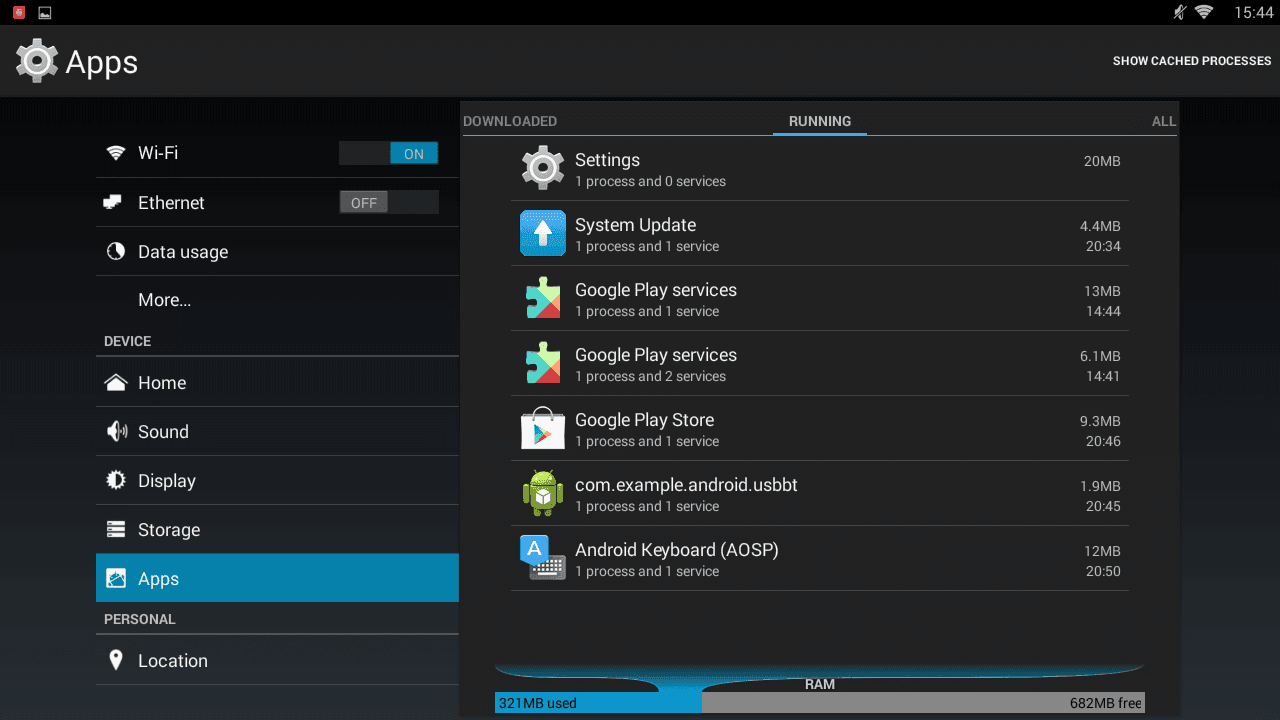The height and width of the screenshot is (720, 1280).
Task: Click '1 process and 0 services' text
Action: (x=650, y=181)
